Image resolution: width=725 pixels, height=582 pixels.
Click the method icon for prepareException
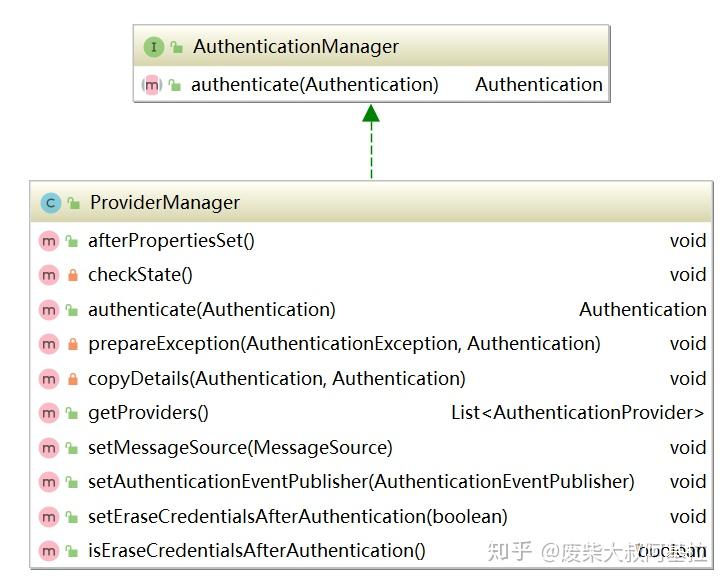(x=49, y=344)
